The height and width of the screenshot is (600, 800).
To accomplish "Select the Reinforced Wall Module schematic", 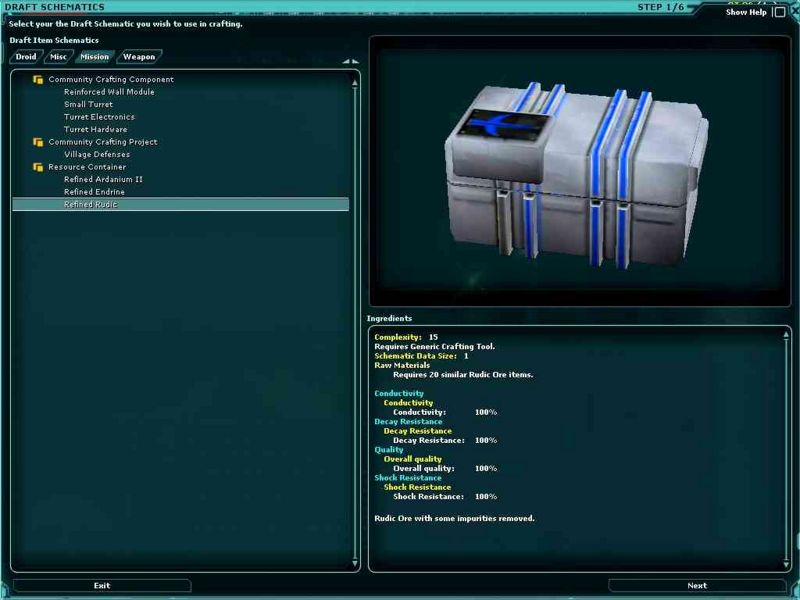I will pos(109,92).
